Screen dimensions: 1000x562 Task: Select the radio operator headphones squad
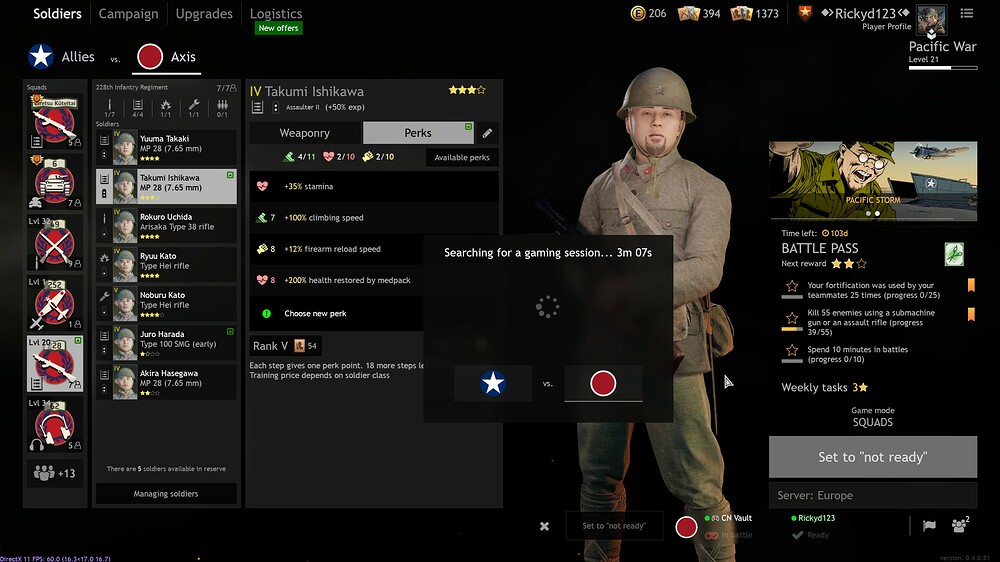click(x=55, y=425)
